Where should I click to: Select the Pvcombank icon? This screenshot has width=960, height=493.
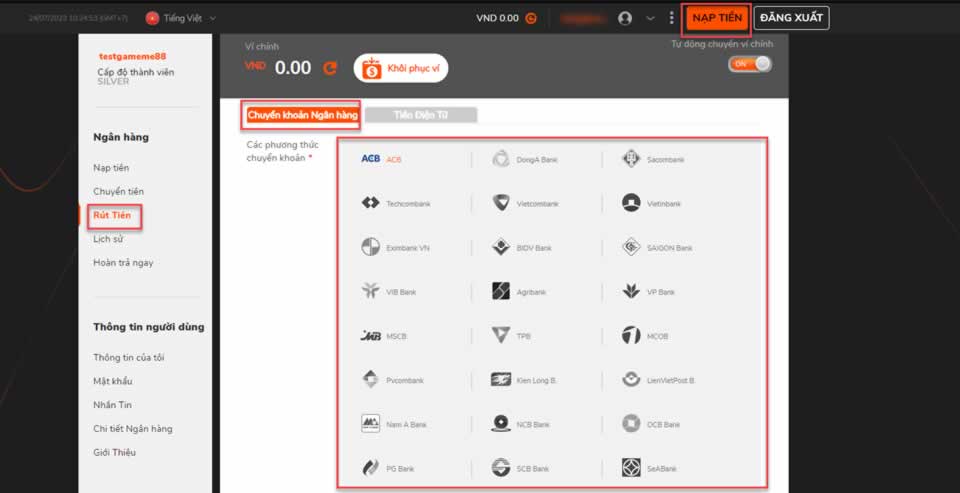(x=370, y=380)
